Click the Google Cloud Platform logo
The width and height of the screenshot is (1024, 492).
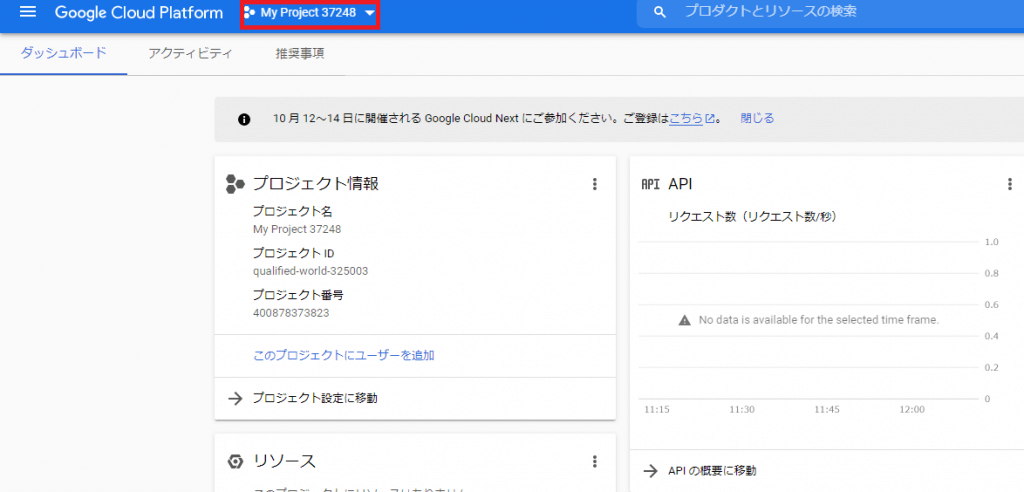(x=138, y=13)
